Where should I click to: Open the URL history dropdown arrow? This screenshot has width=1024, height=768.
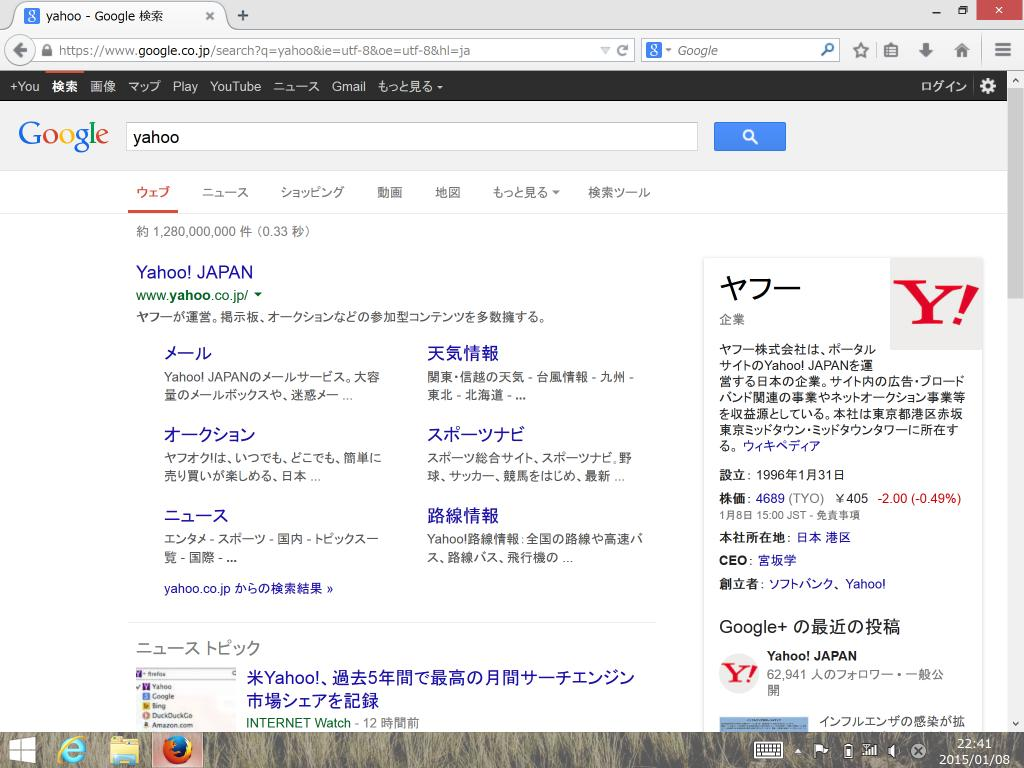605,50
